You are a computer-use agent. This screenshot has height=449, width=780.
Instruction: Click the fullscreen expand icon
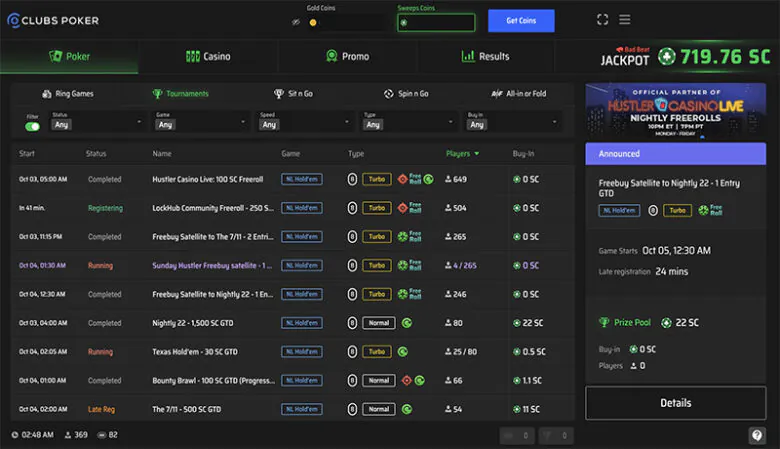click(x=602, y=20)
